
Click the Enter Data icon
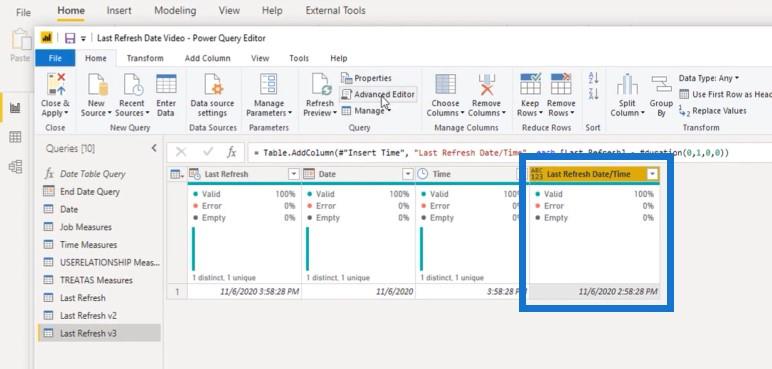[166, 84]
